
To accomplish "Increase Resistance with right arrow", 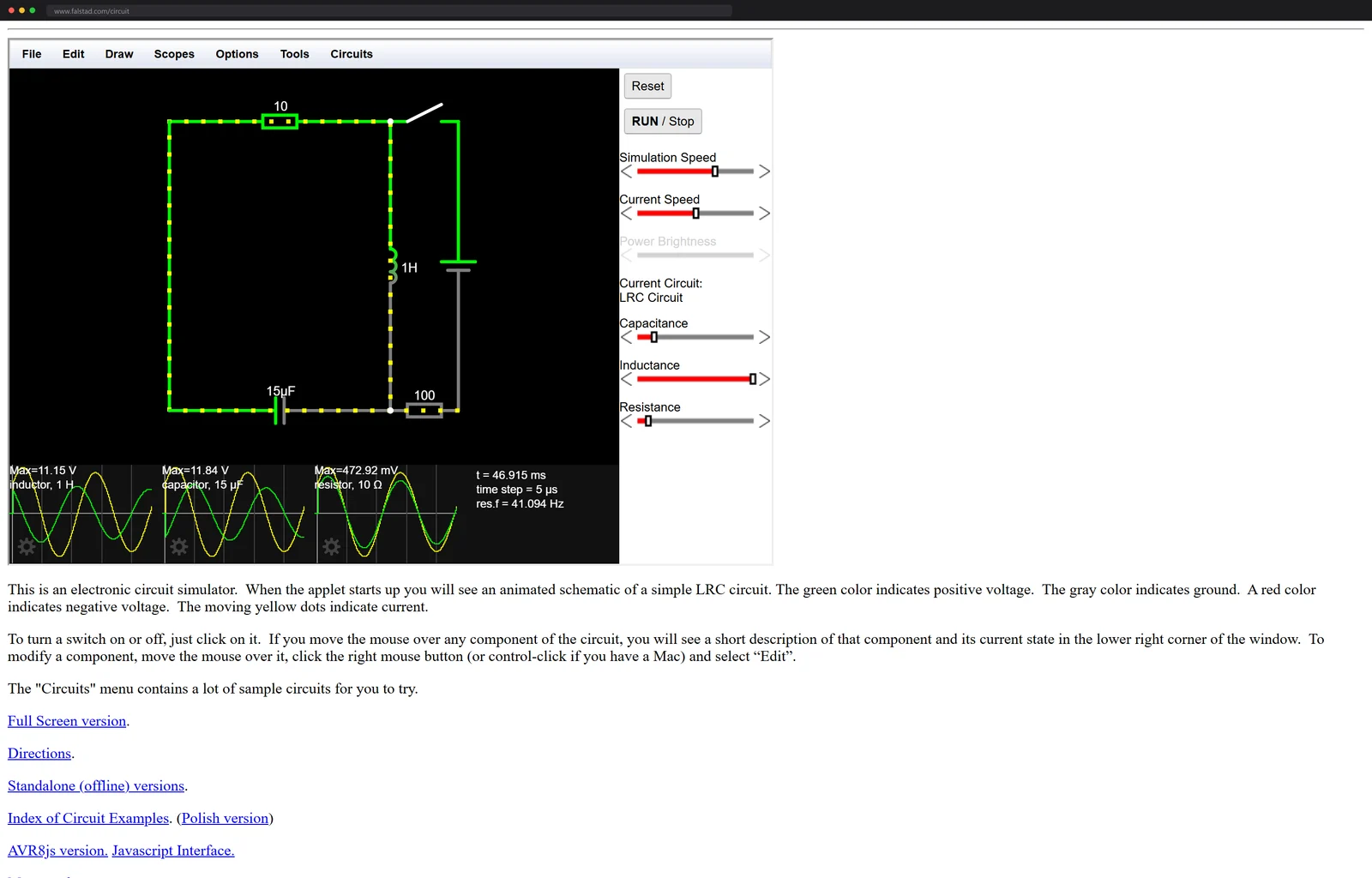I will point(764,421).
